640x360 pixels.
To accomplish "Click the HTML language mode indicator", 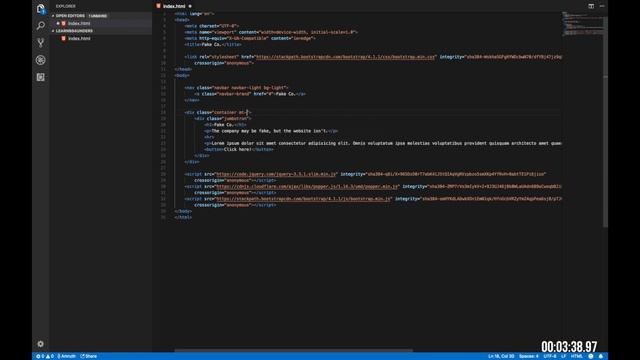I will [577, 356].
